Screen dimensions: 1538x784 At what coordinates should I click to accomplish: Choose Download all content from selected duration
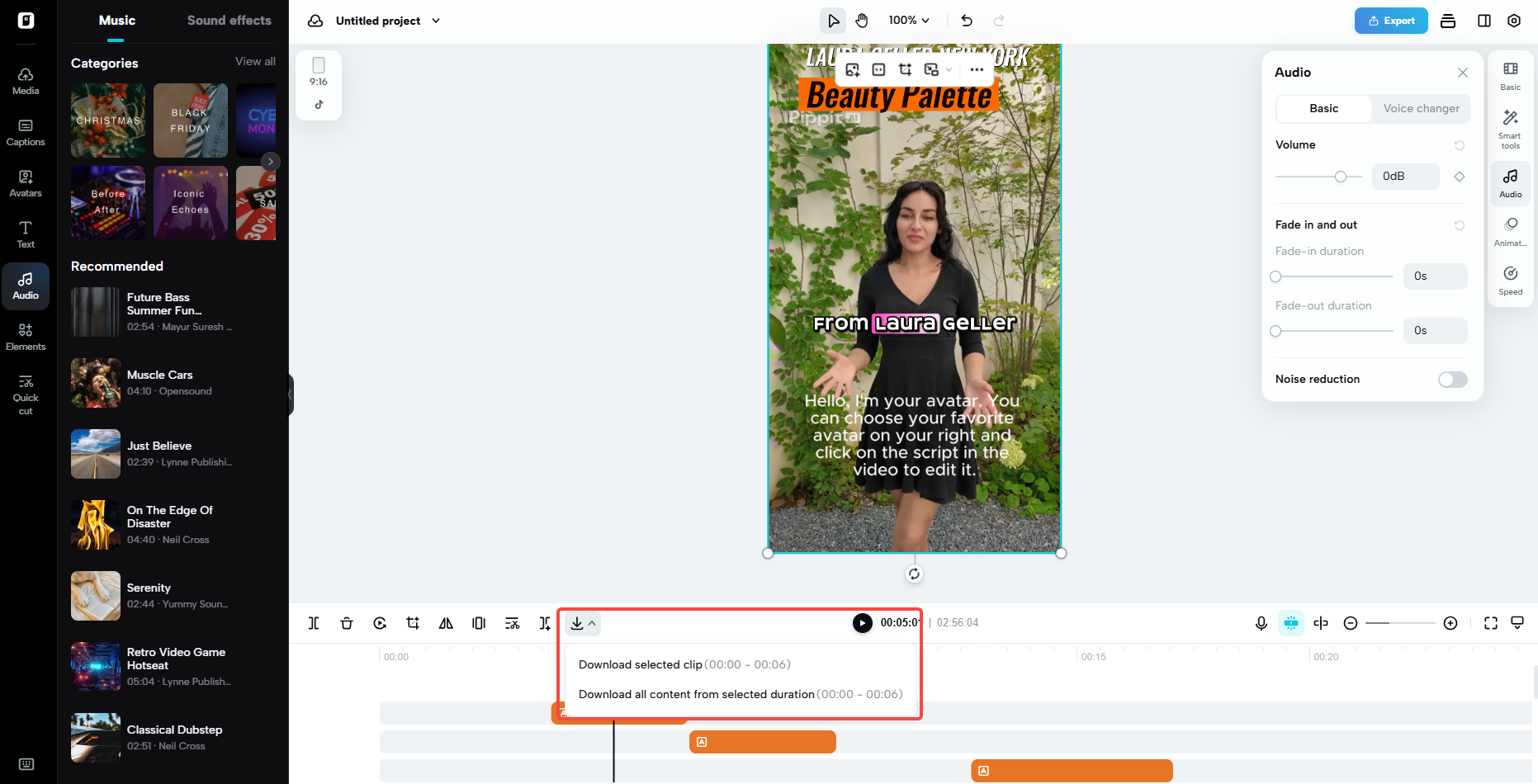pyautogui.click(x=741, y=694)
